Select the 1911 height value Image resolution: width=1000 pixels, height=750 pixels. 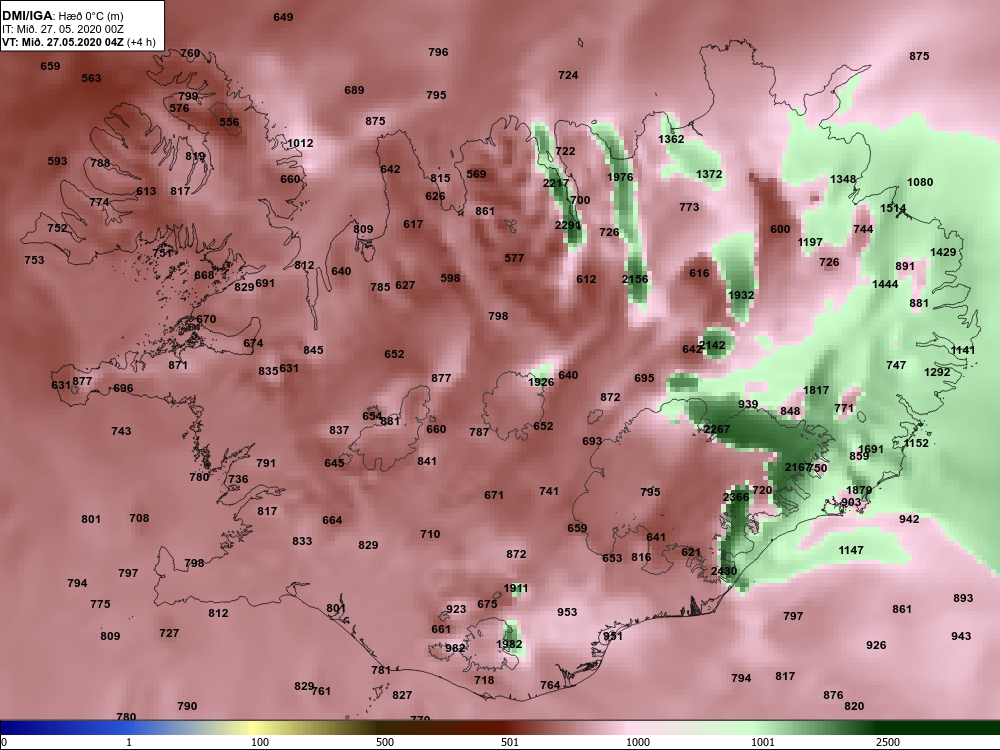point(515,589)
